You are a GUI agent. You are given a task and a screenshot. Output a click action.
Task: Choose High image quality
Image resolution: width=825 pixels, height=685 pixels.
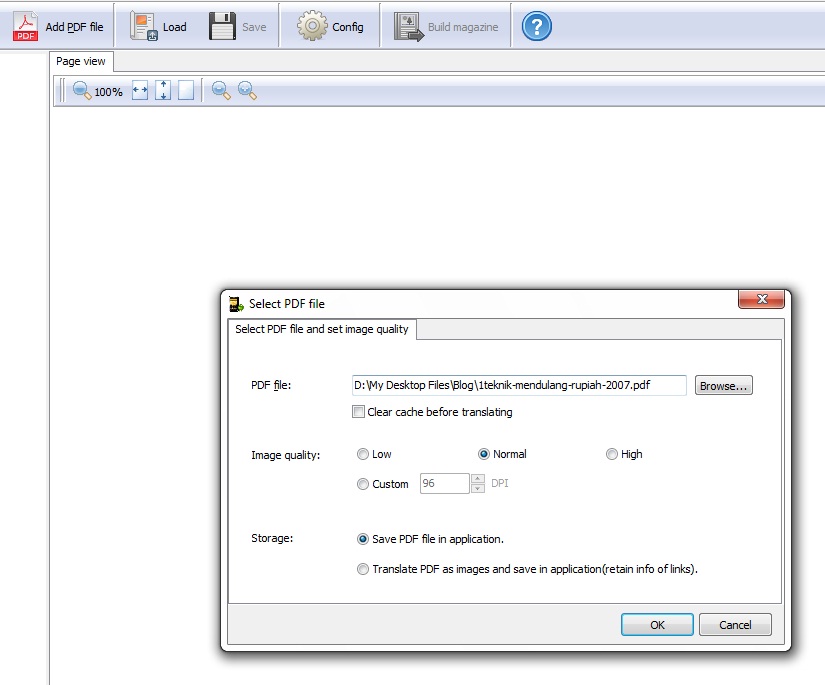pyautogui.click(x=611, y=454)
